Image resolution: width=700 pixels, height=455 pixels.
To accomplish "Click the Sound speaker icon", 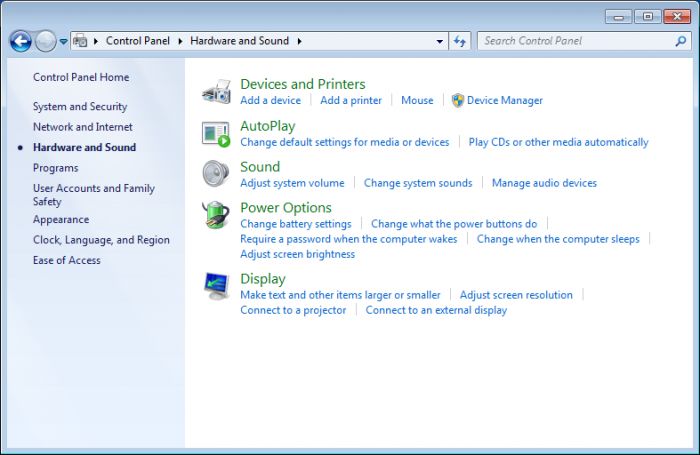I will (216, 173).
